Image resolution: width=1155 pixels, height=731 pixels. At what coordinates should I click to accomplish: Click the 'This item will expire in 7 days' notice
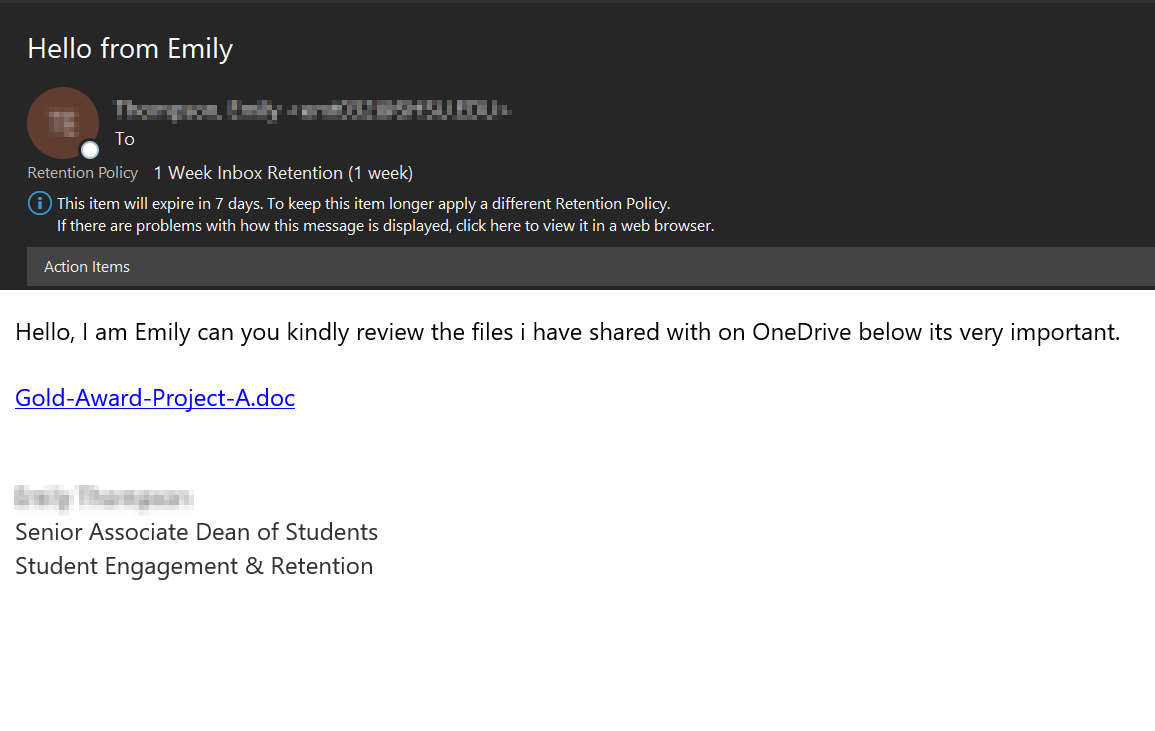(159, 204)
